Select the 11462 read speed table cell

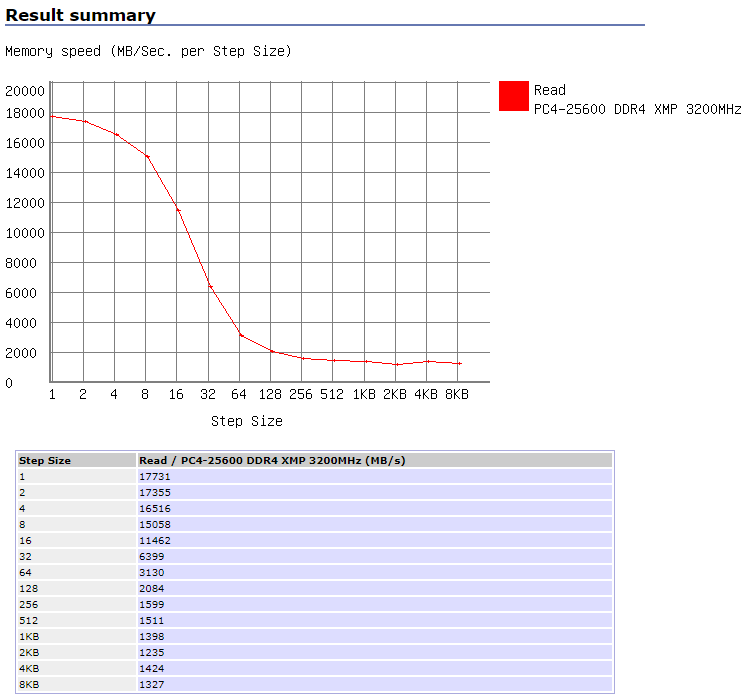pyautogui.click(x=153, y=540)
